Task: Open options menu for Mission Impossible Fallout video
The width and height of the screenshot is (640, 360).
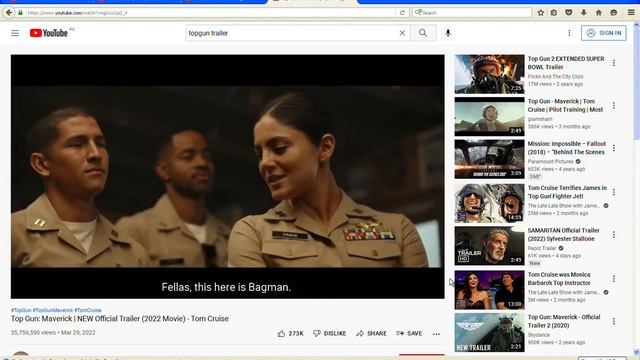Action: (613, 148)
